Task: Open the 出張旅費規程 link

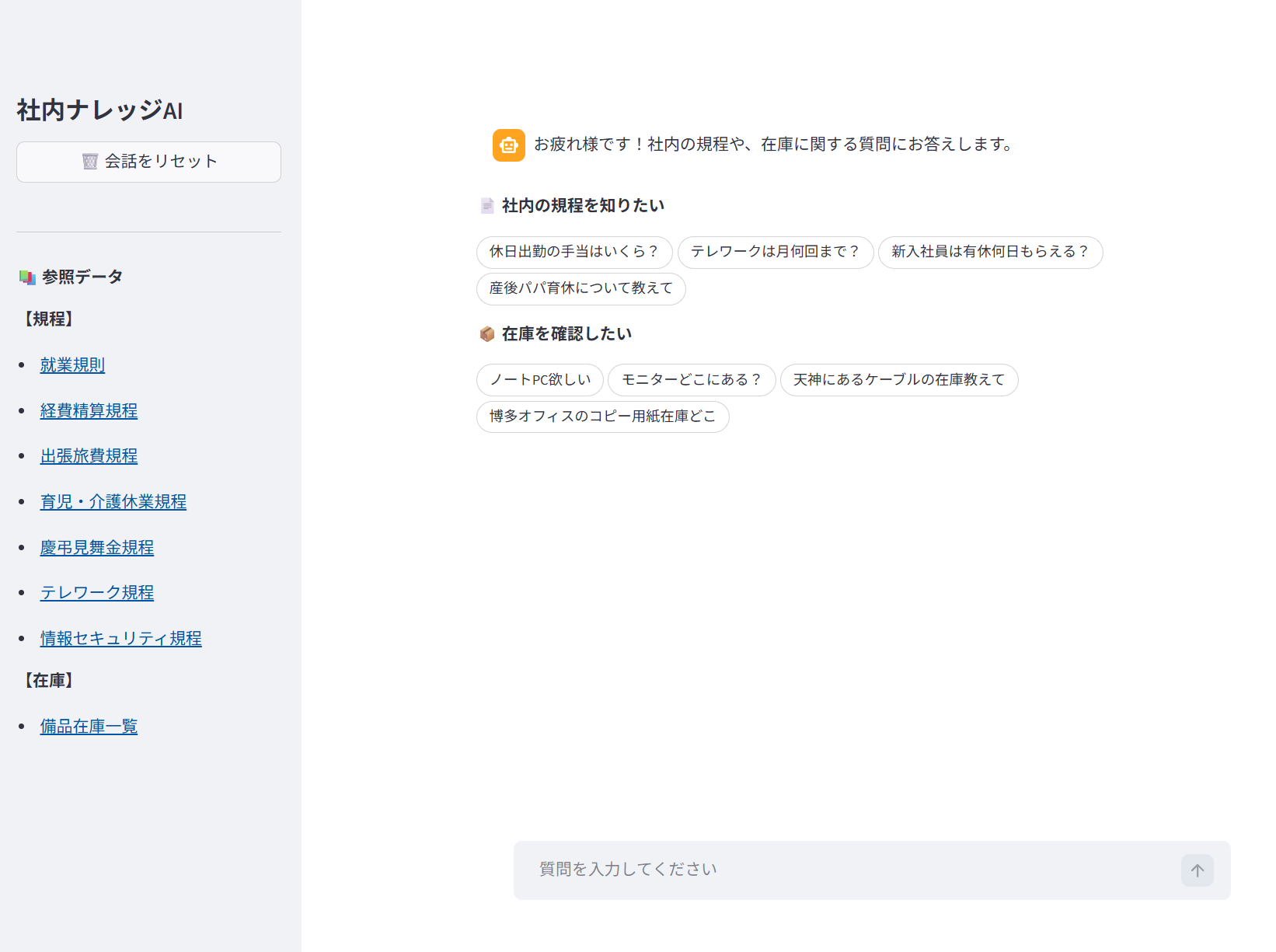Action: (x=89, y=456)
